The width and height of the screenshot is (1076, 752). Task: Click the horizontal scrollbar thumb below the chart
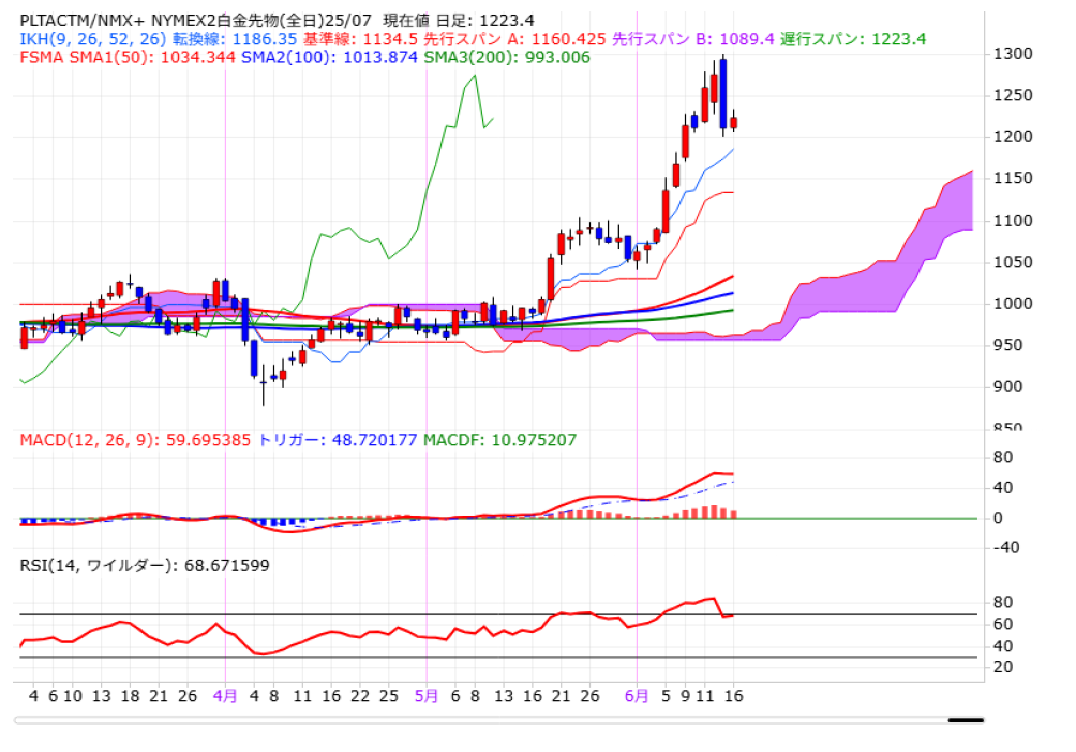[966, 720]
